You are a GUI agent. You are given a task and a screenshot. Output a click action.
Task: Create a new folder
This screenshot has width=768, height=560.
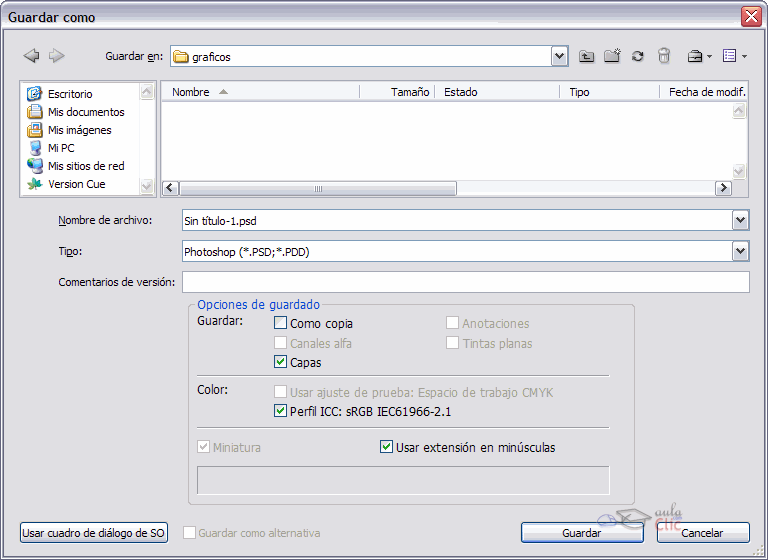tap(612, 57)
